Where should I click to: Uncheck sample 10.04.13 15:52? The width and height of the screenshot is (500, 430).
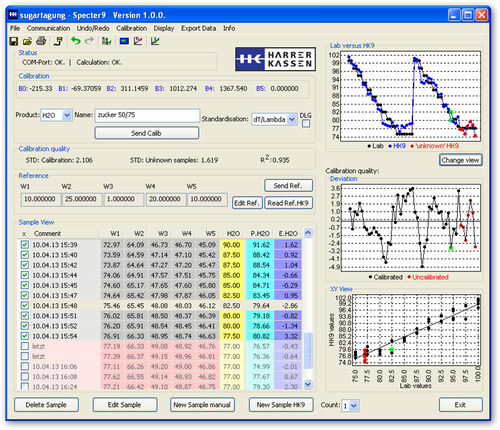tap(25, 326)
